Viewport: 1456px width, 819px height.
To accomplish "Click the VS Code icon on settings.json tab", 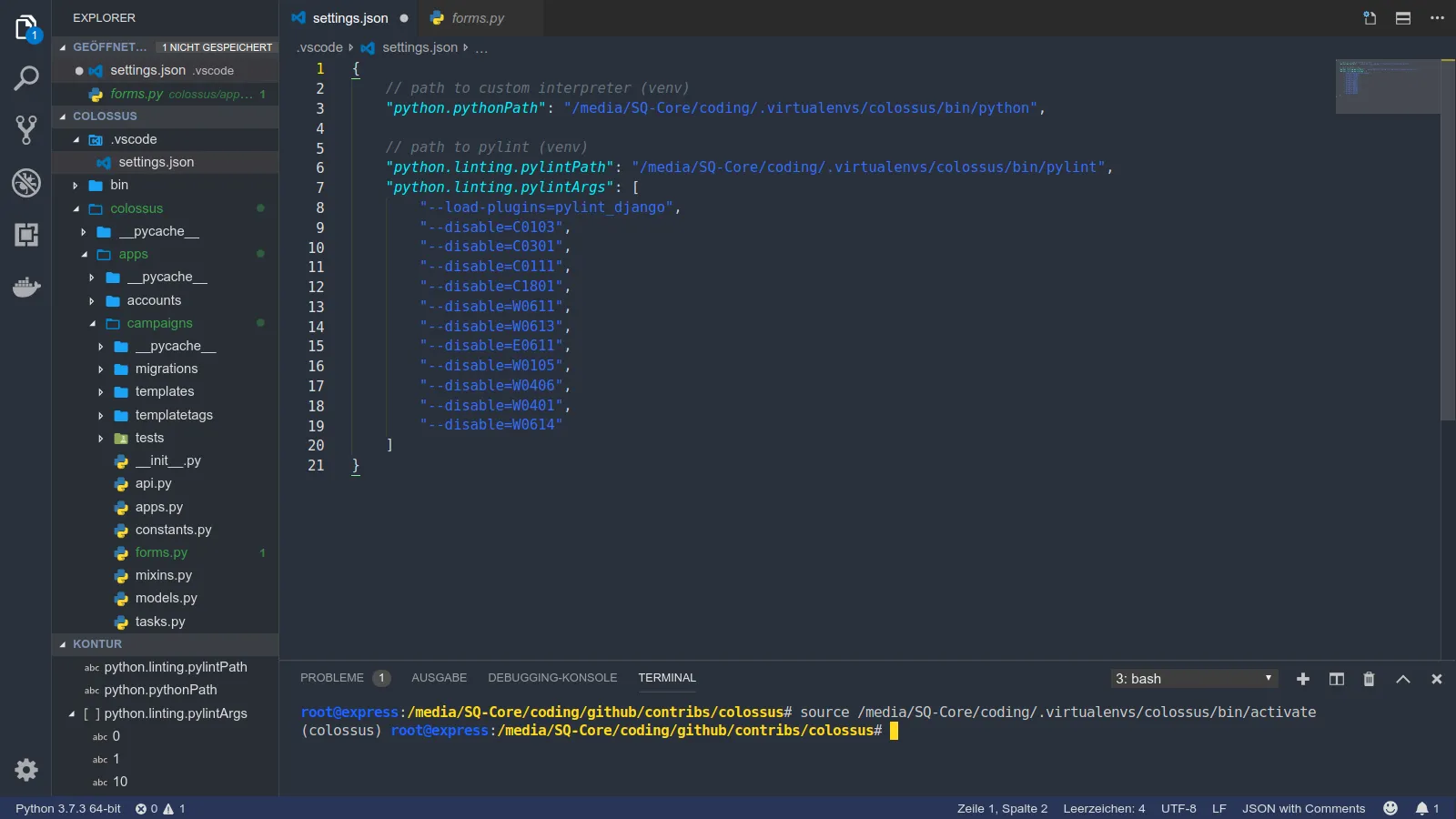I will pos(298,18).
